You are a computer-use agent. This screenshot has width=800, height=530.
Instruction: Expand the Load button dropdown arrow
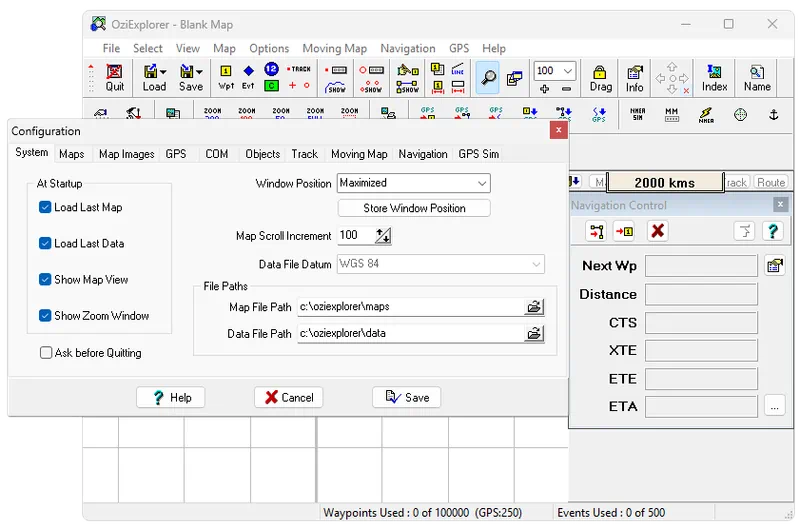pos(163,72)
